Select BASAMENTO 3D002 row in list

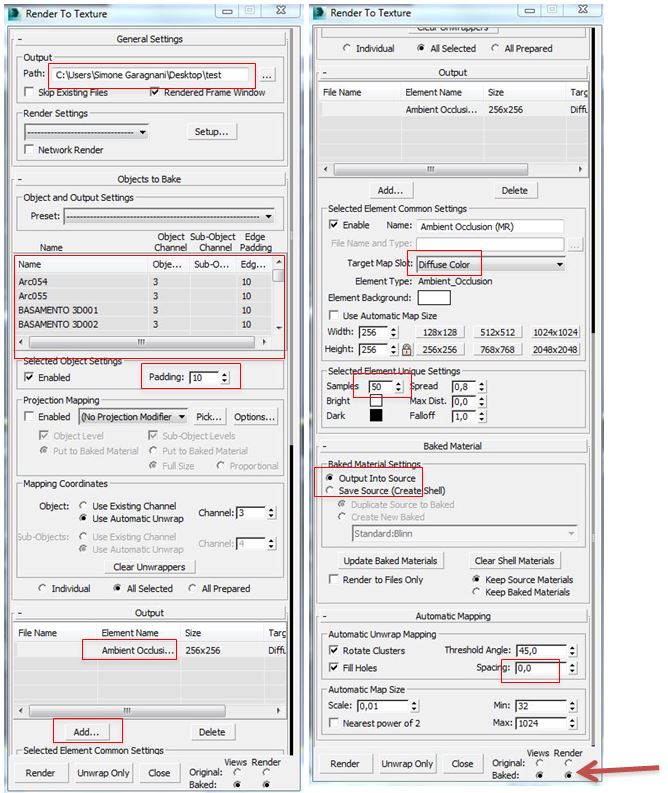(144, 324)
